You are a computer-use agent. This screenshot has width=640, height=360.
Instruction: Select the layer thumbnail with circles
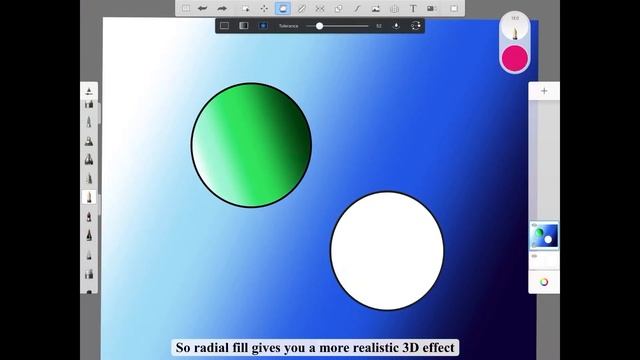pos(544,236)
